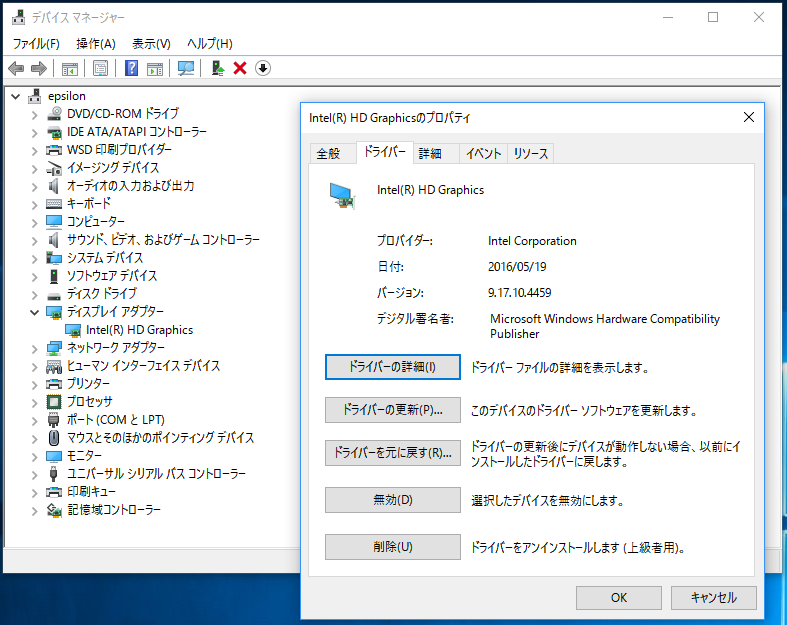Image resolution: width=787 pixels, height=625 pixels.
Task: Click the red X uninstall device icon
Action: click(x=240, y=68)
